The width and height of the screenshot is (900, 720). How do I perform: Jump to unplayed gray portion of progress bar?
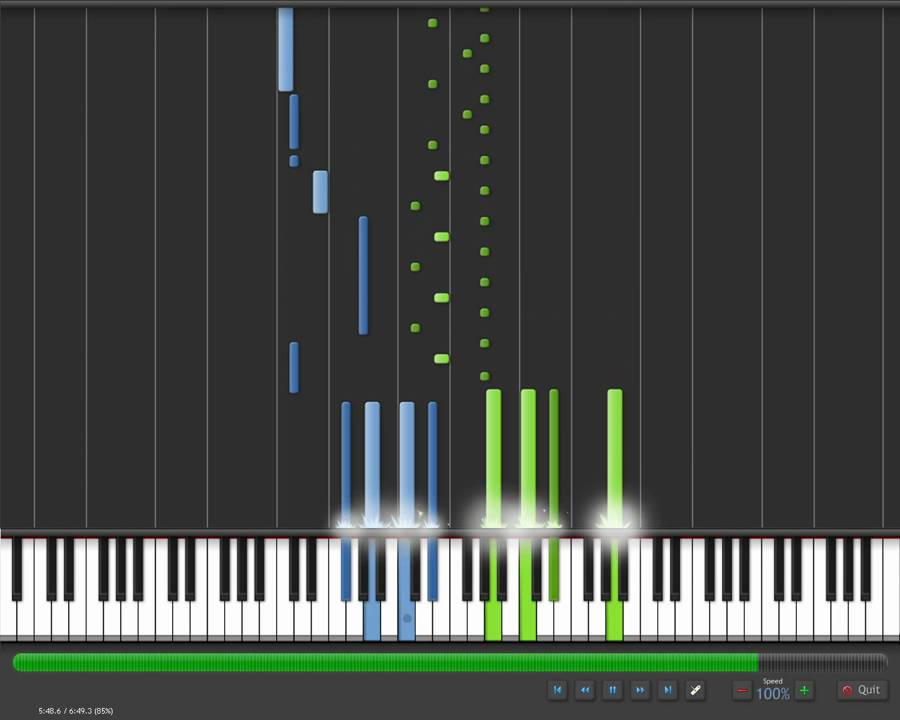(x=823, y=663)
